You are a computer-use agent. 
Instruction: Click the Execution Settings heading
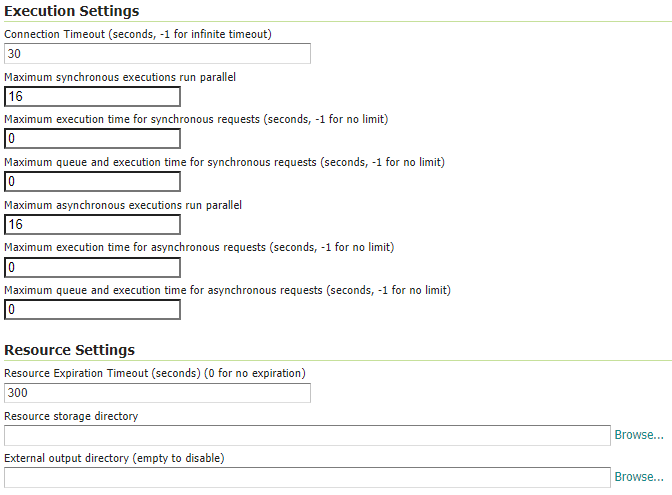tap(72, 11)
